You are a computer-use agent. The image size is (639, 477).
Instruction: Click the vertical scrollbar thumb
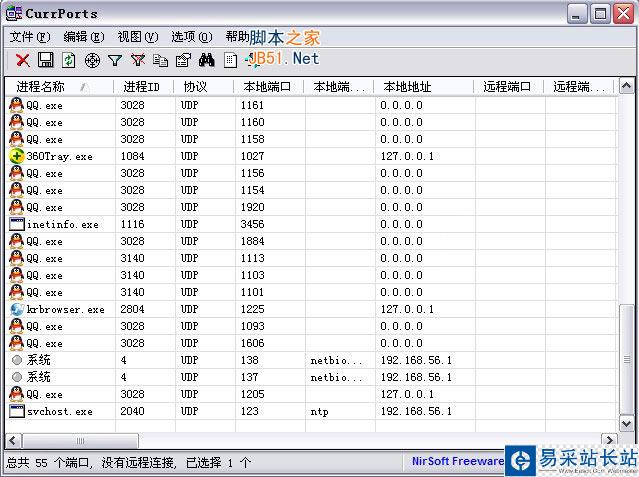(626, 360)
